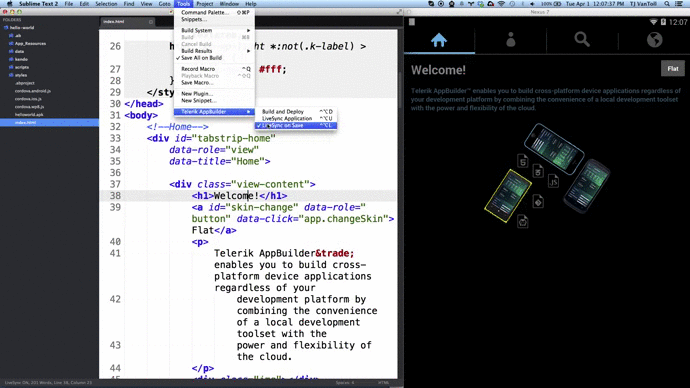Choose Build and Deploy

point(296,112)
